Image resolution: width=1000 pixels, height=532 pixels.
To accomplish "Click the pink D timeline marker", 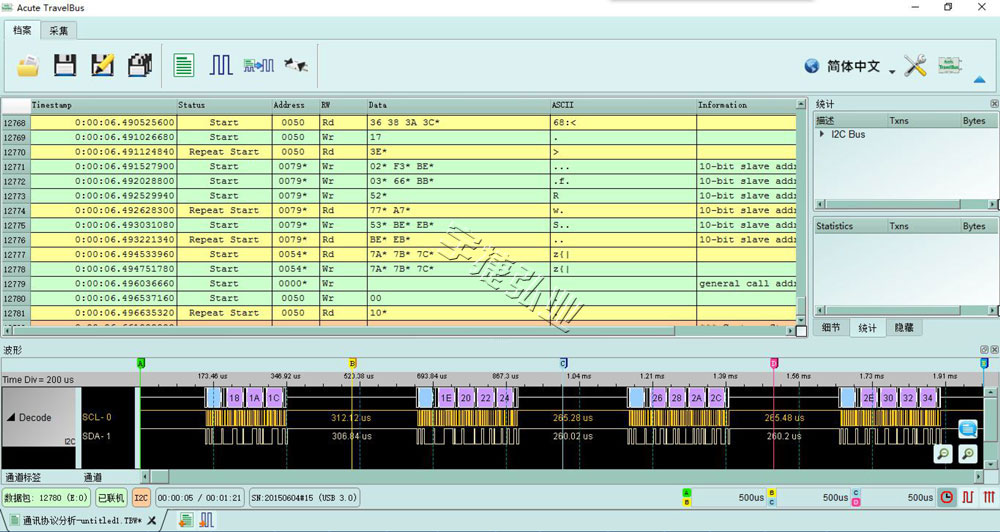I will 774,363.
